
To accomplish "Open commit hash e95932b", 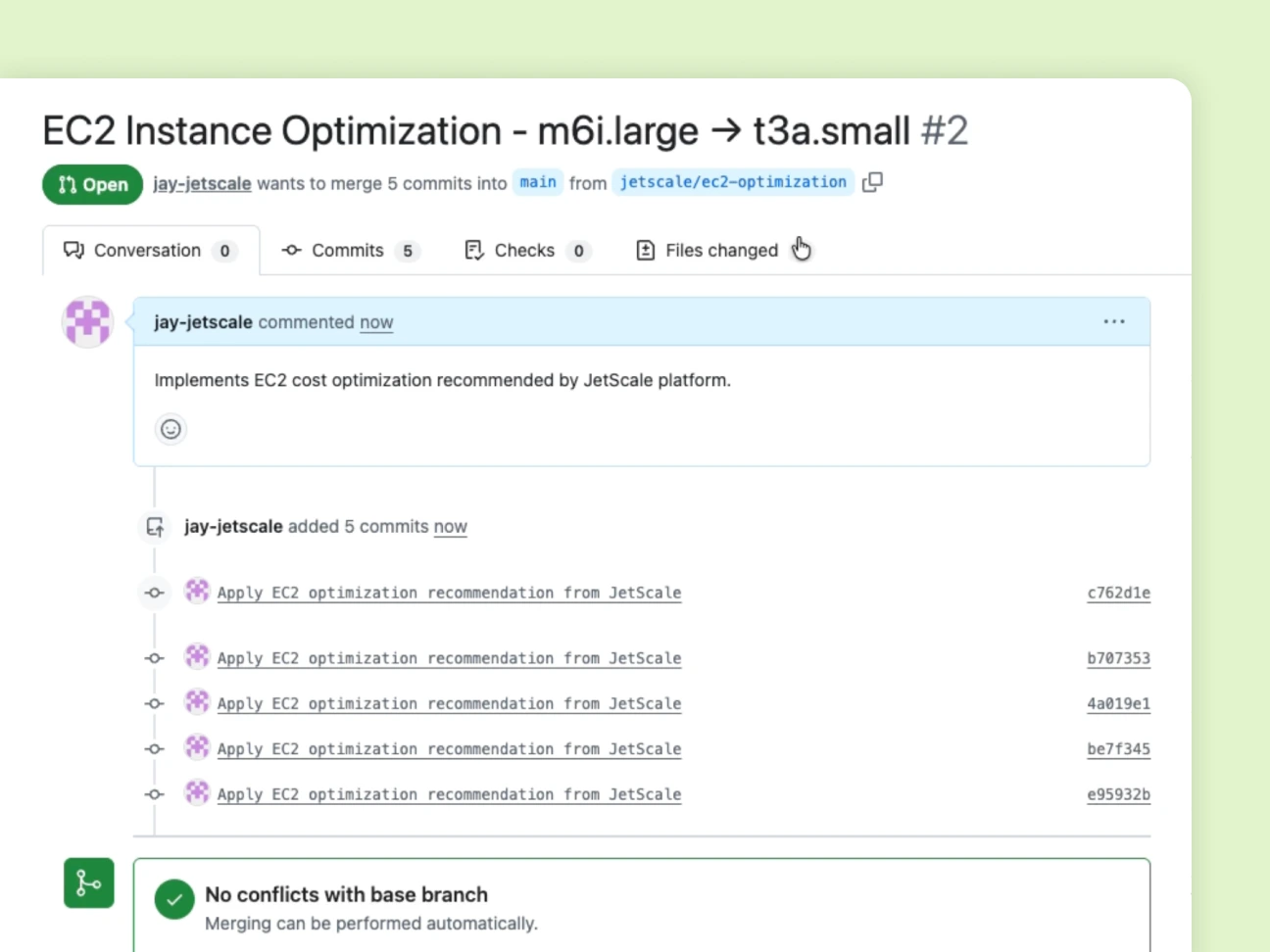I will [1118, 794].
